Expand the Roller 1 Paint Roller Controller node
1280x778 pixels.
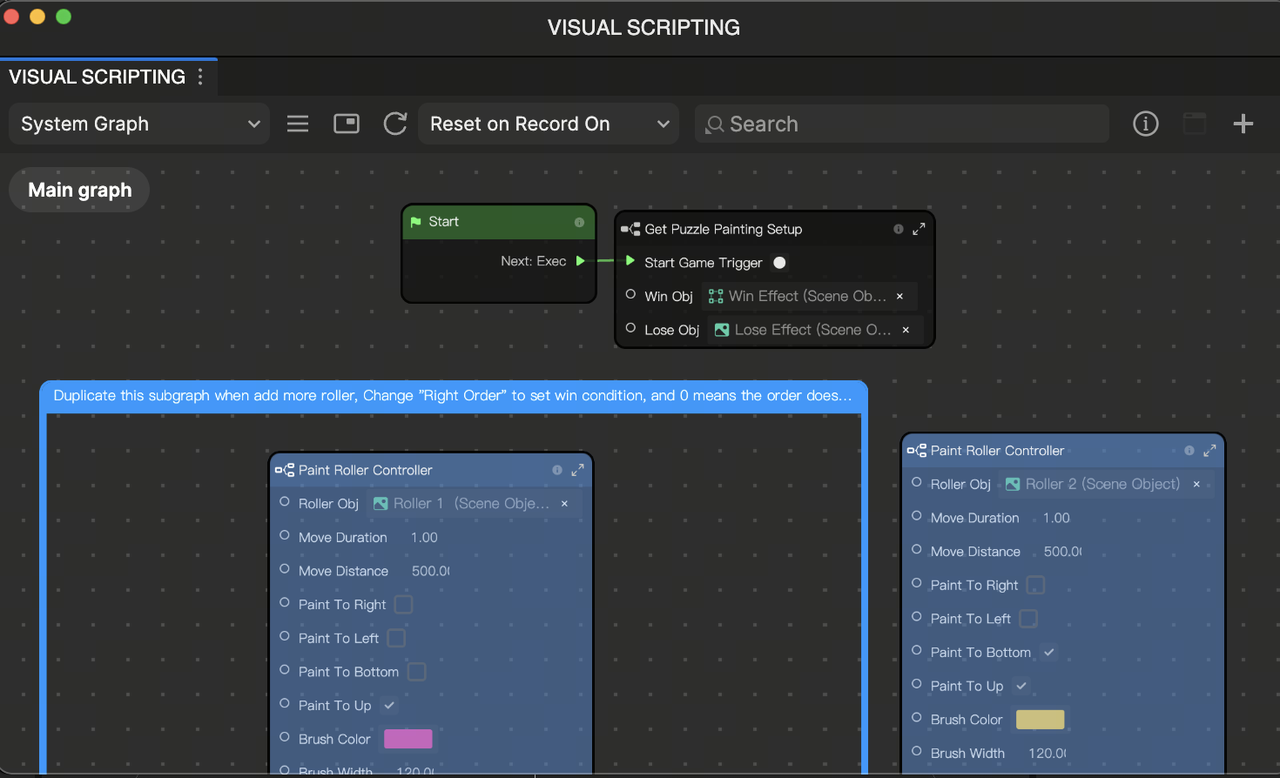pos(578,470)
